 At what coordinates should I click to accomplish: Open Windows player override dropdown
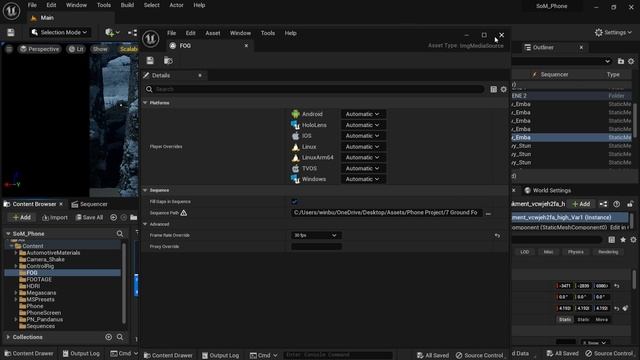(x=362, y=179)
